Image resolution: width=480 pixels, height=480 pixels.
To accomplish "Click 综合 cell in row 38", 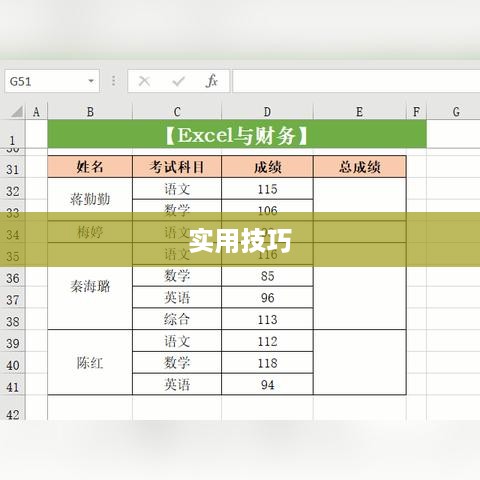I will tap(177, 319).
